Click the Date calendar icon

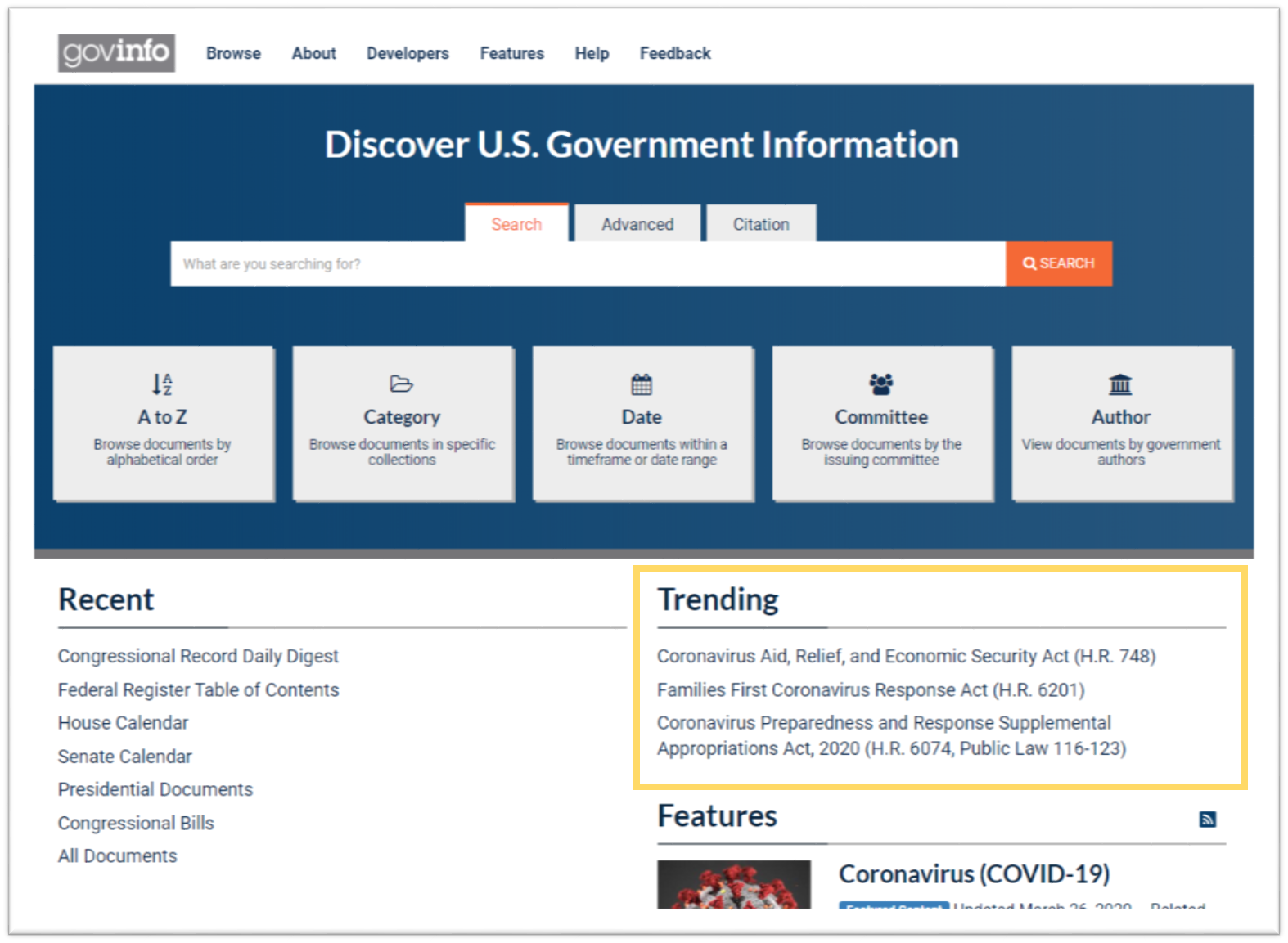point(642,384)
